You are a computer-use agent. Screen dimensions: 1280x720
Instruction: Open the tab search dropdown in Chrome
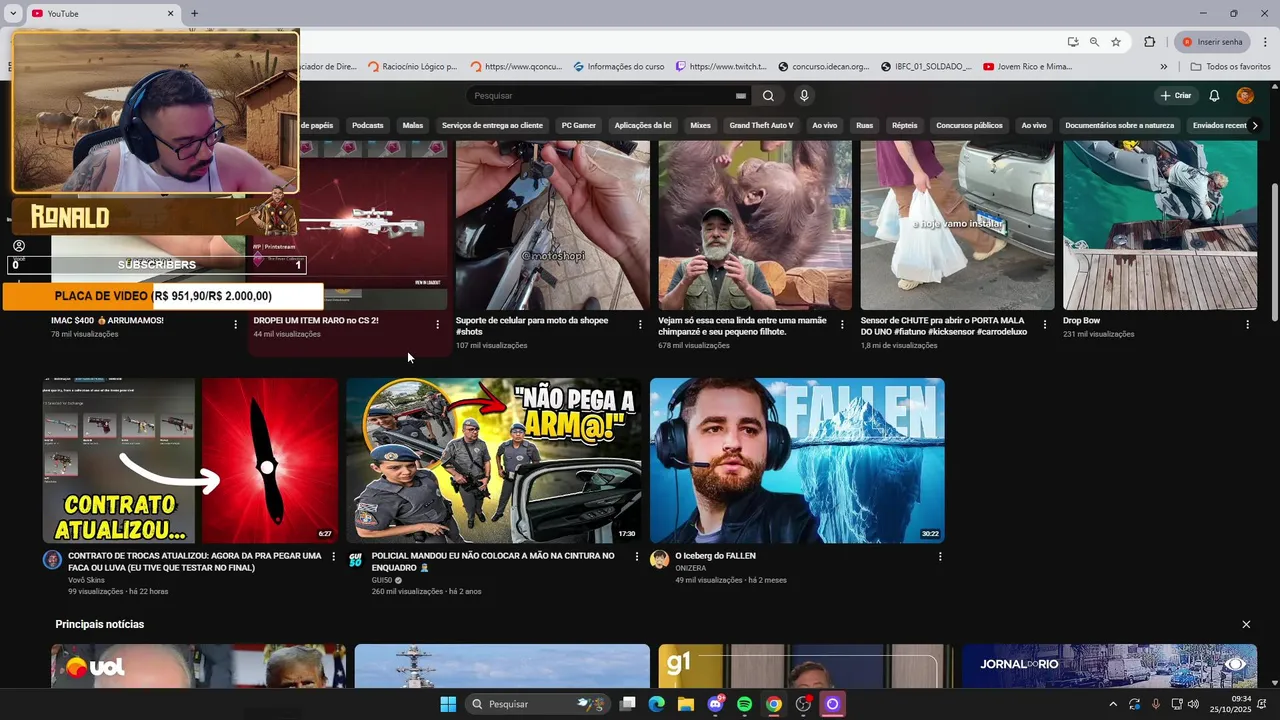(13, 13)
